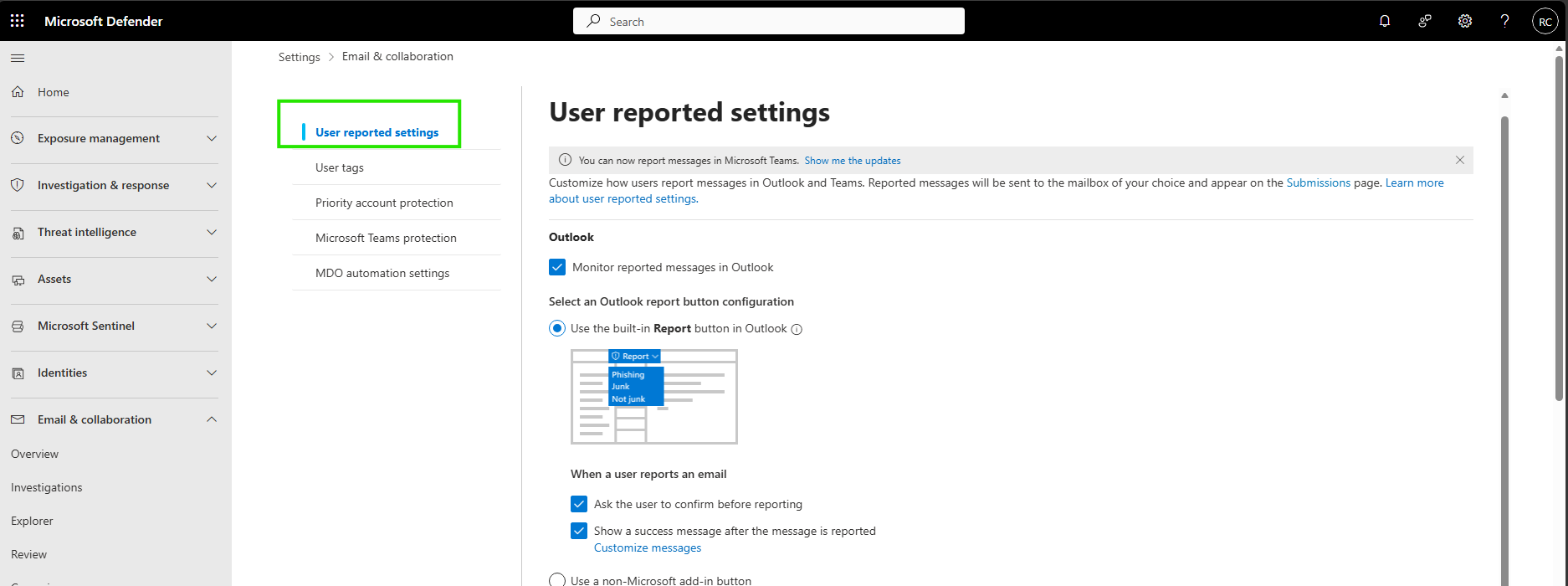
Task: Click the Assets devices icon
Action: point(18,280)
